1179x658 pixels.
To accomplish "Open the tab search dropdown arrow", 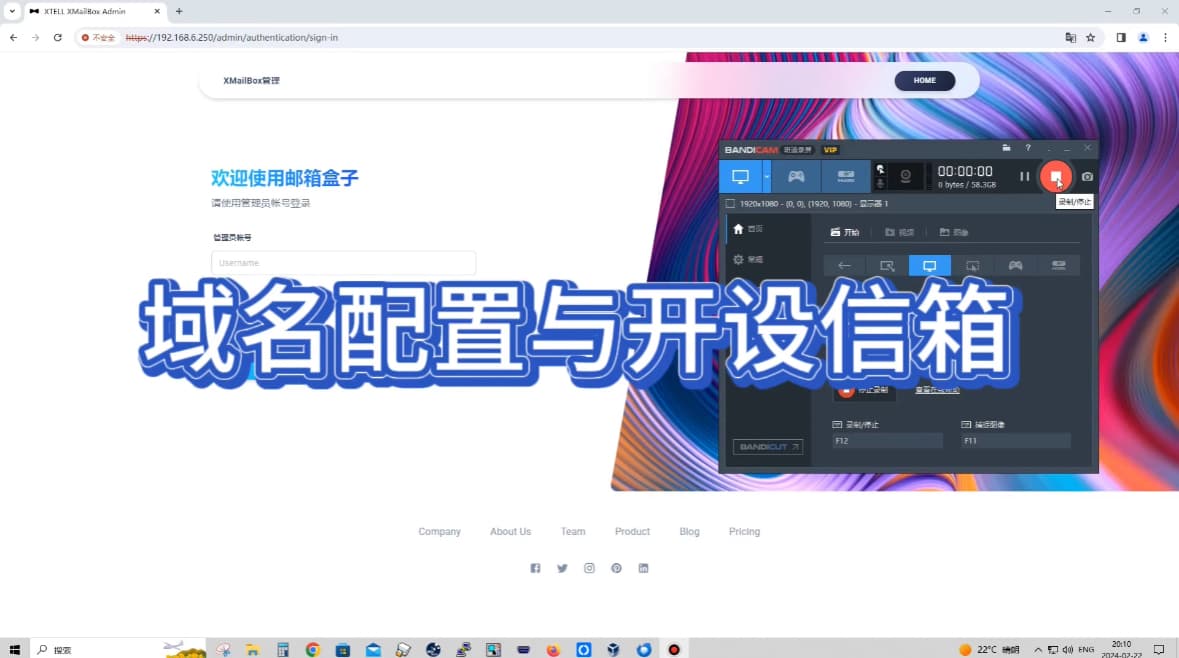I will point(12,11).
